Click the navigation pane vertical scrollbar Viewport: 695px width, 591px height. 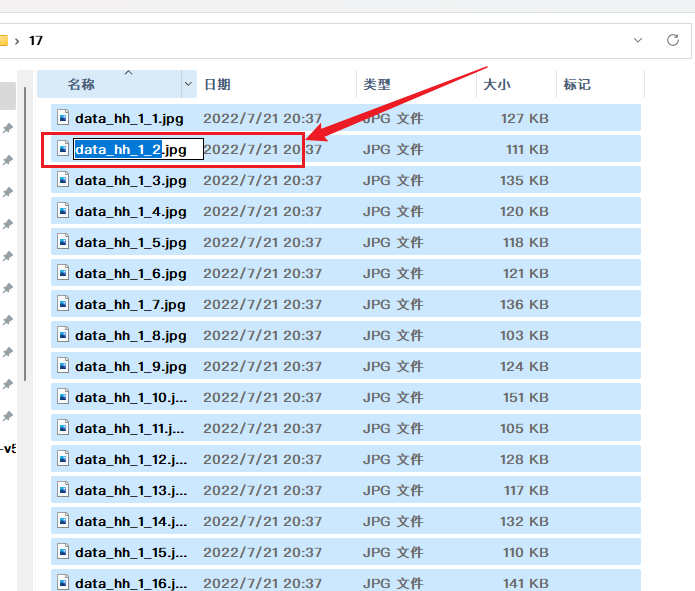[x=25, y=234]
